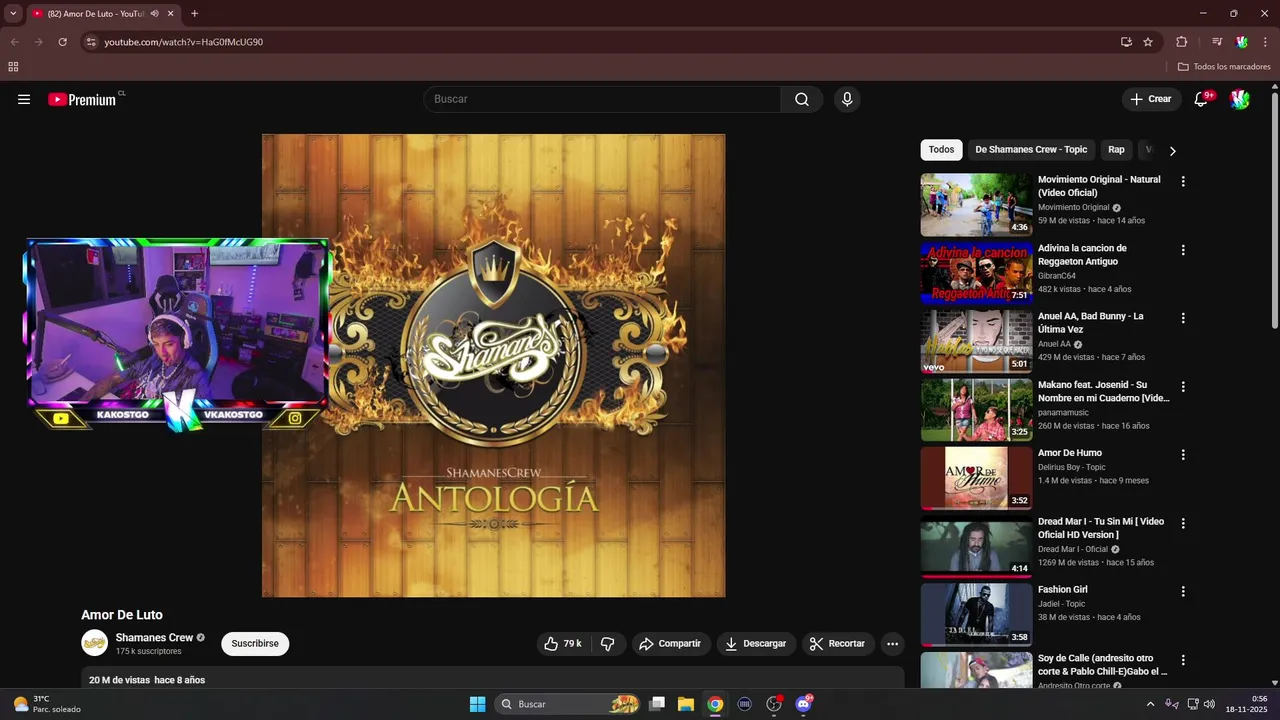Open options for Adivina la cancion video
Screen dimensions: 1280x720
pos(1183,250)
